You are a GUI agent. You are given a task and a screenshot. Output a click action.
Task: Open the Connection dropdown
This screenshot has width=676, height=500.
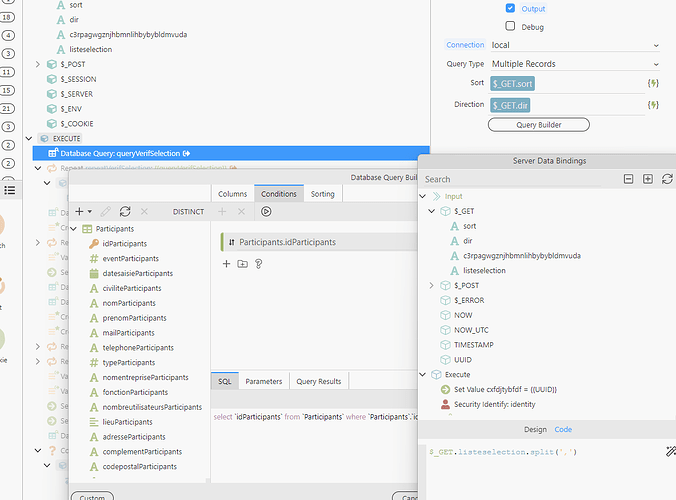(575, 45)
